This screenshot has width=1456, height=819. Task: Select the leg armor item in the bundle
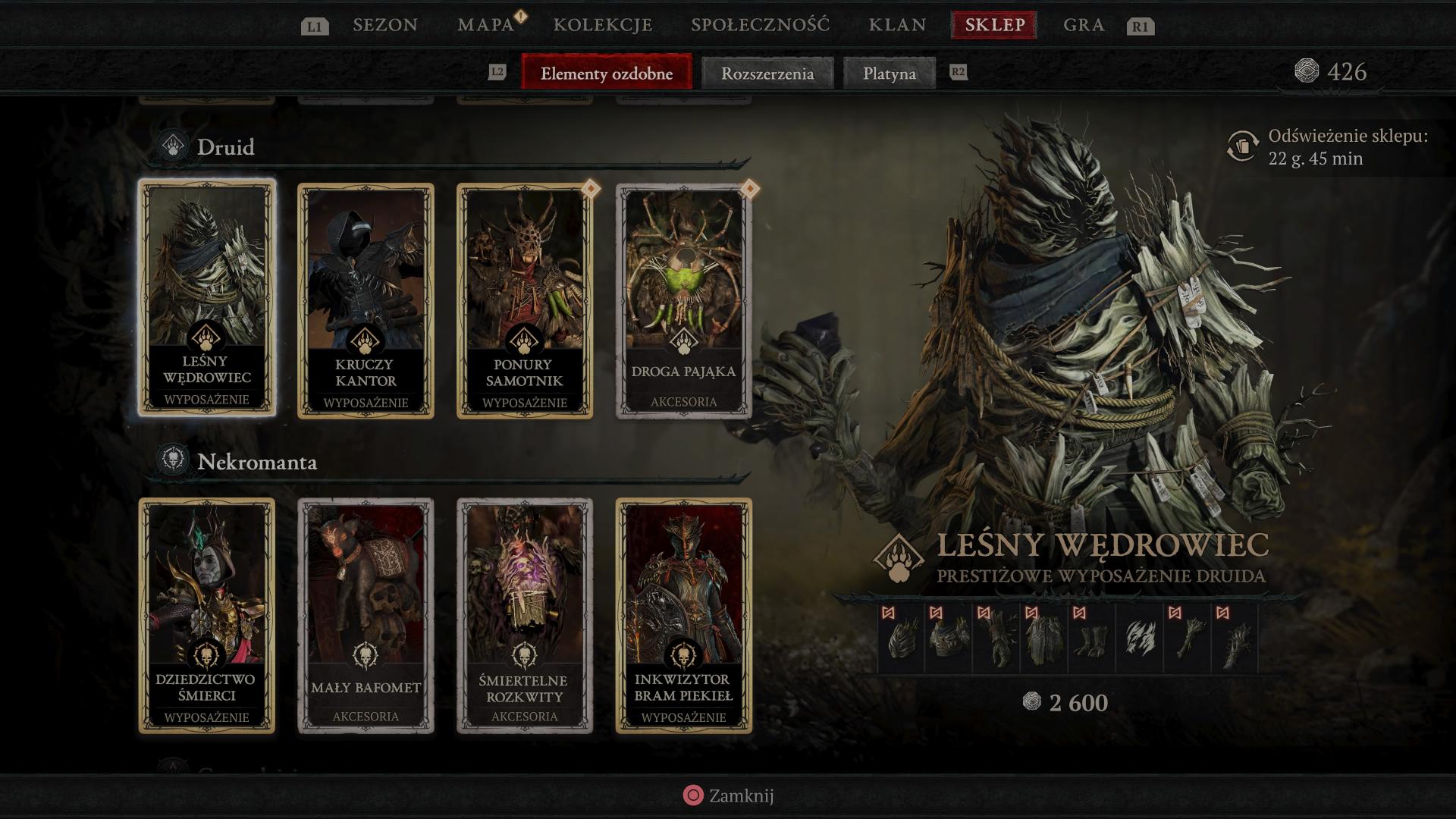1044,638
